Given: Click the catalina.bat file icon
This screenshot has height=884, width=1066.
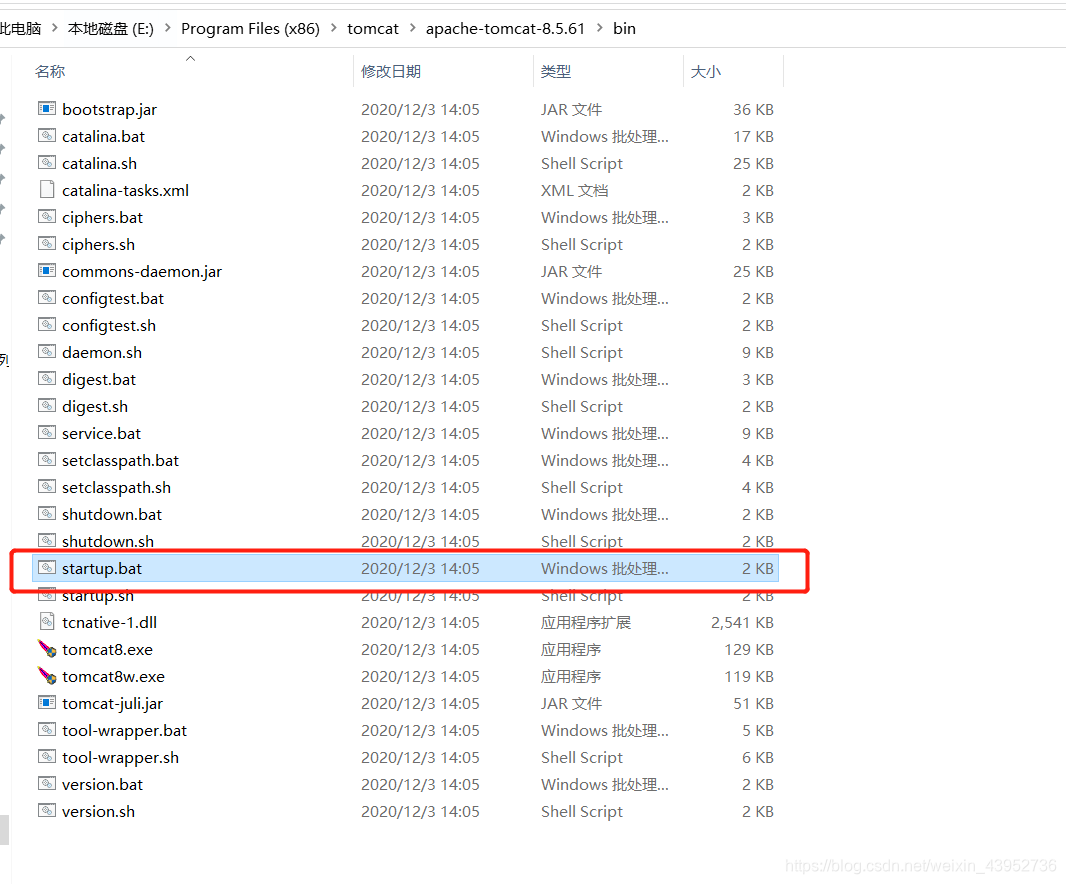Looking at the screenshot, I should (47, 136).
